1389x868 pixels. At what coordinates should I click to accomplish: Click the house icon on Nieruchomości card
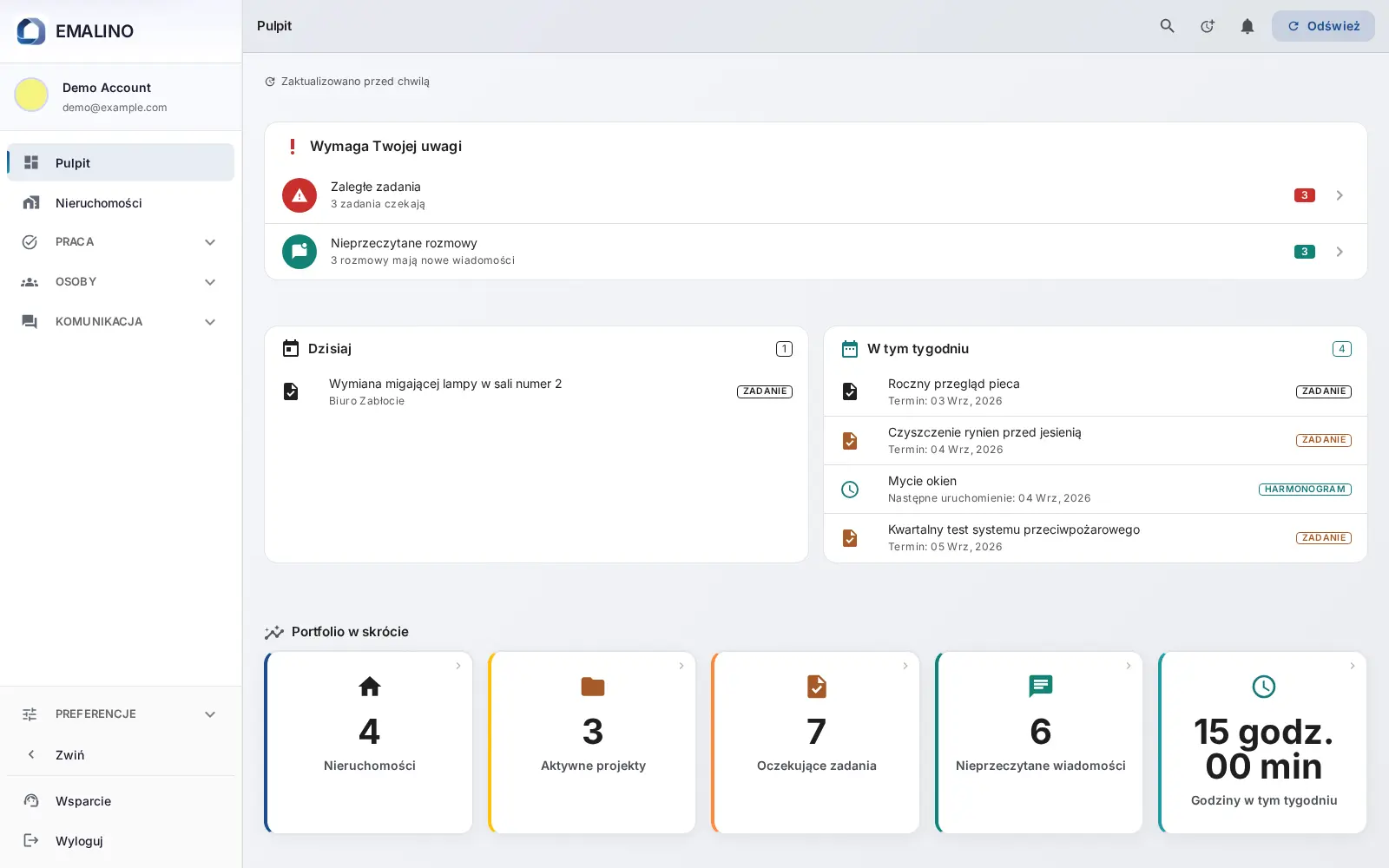click(x=370, y=687)
